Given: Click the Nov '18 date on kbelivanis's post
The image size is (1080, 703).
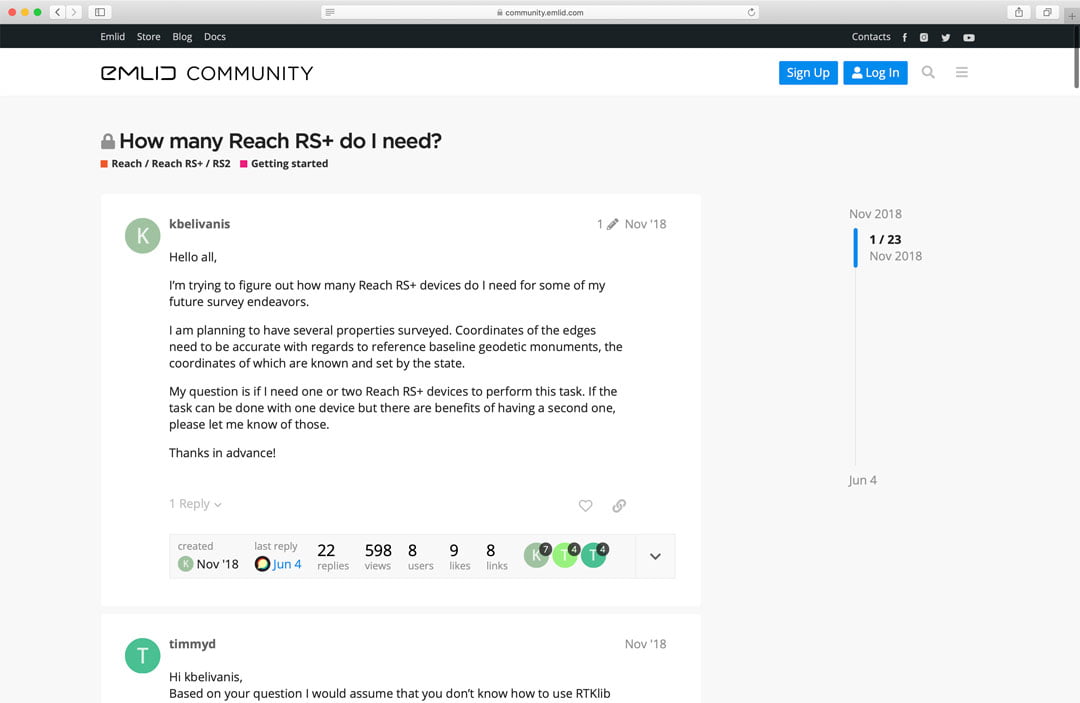Looking at the screenshot, I should (645, 224).
